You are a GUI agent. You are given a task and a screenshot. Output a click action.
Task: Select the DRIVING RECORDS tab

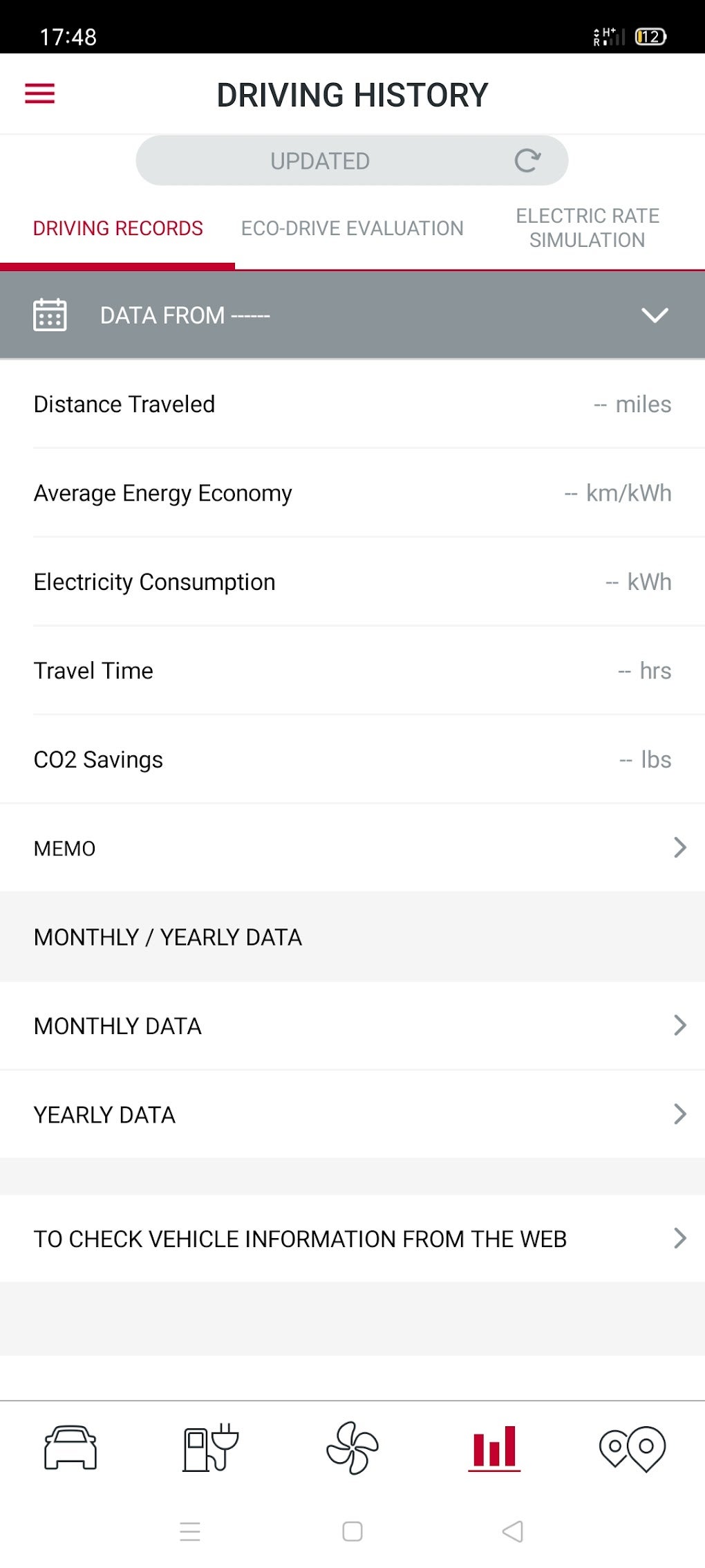click(x=117, y=228)
